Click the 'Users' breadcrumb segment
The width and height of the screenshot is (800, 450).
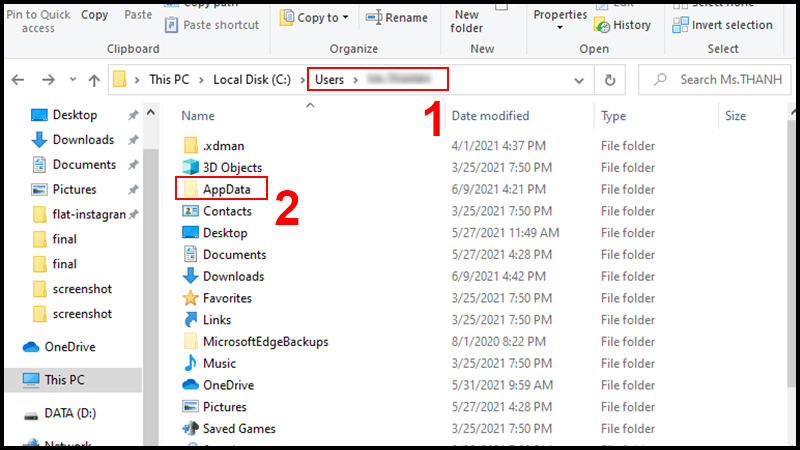point(329,80)
